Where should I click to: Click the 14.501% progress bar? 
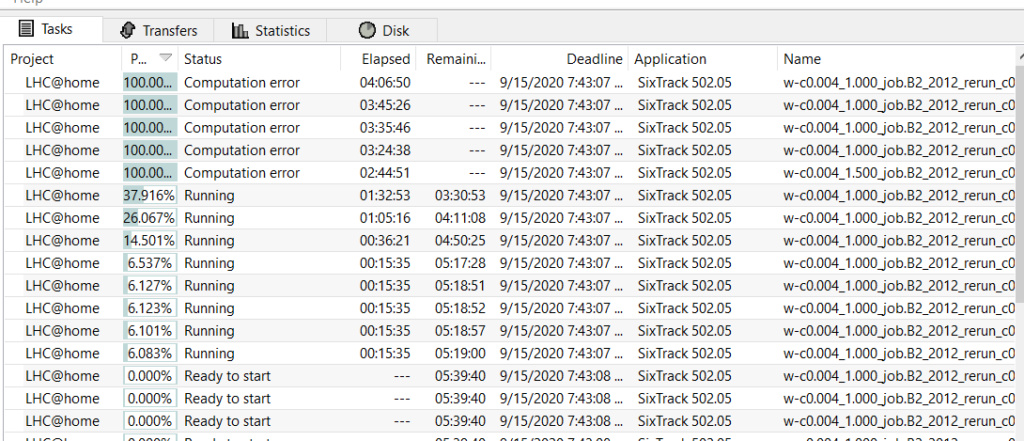click(150, 240)
